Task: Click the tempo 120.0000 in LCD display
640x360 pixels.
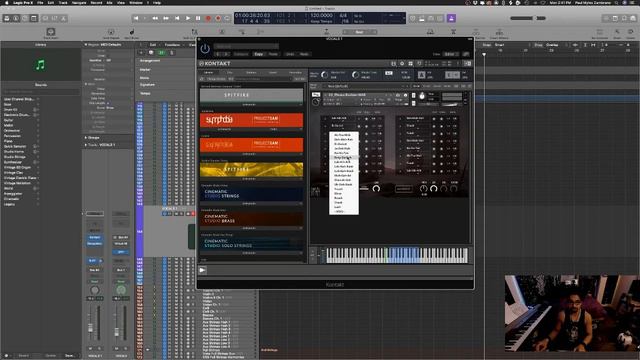Action: pyautogui.click(x=321, y=16)
